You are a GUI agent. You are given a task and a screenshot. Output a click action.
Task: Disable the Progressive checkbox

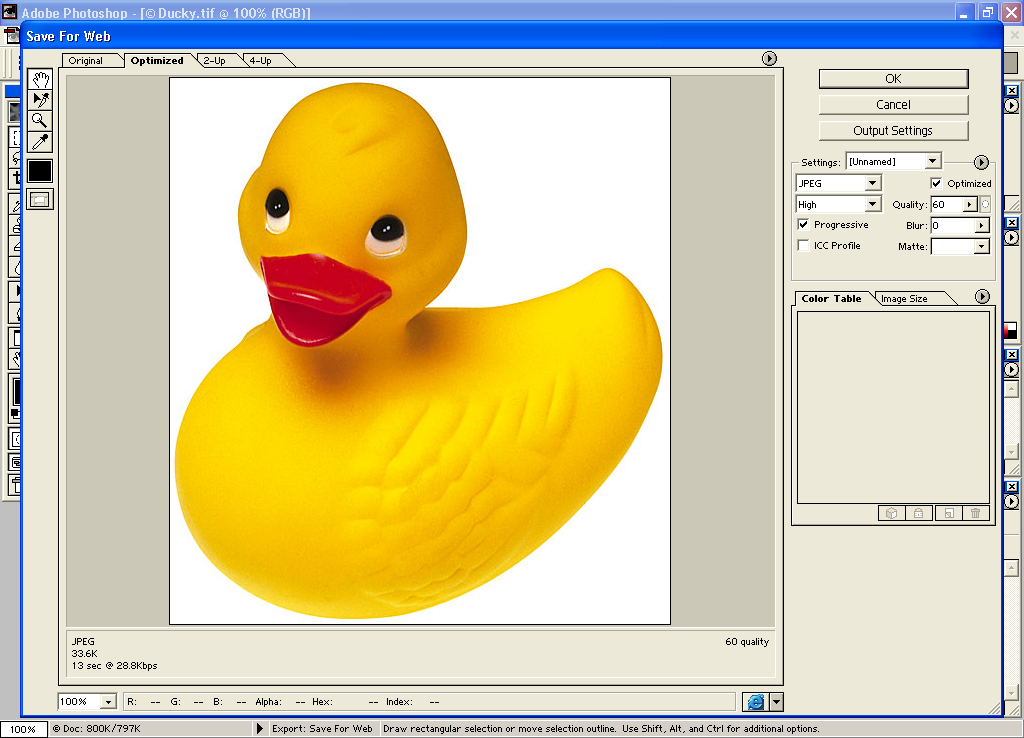pos(803,225)
